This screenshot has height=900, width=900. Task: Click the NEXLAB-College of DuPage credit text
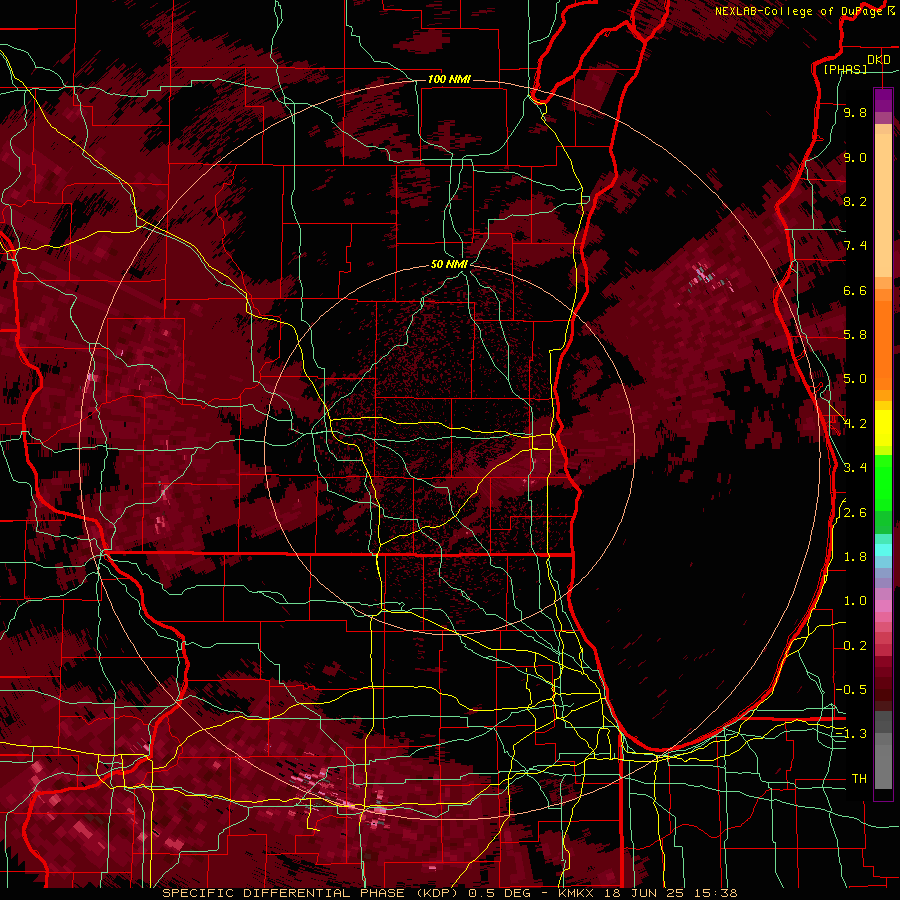(800, 11)
